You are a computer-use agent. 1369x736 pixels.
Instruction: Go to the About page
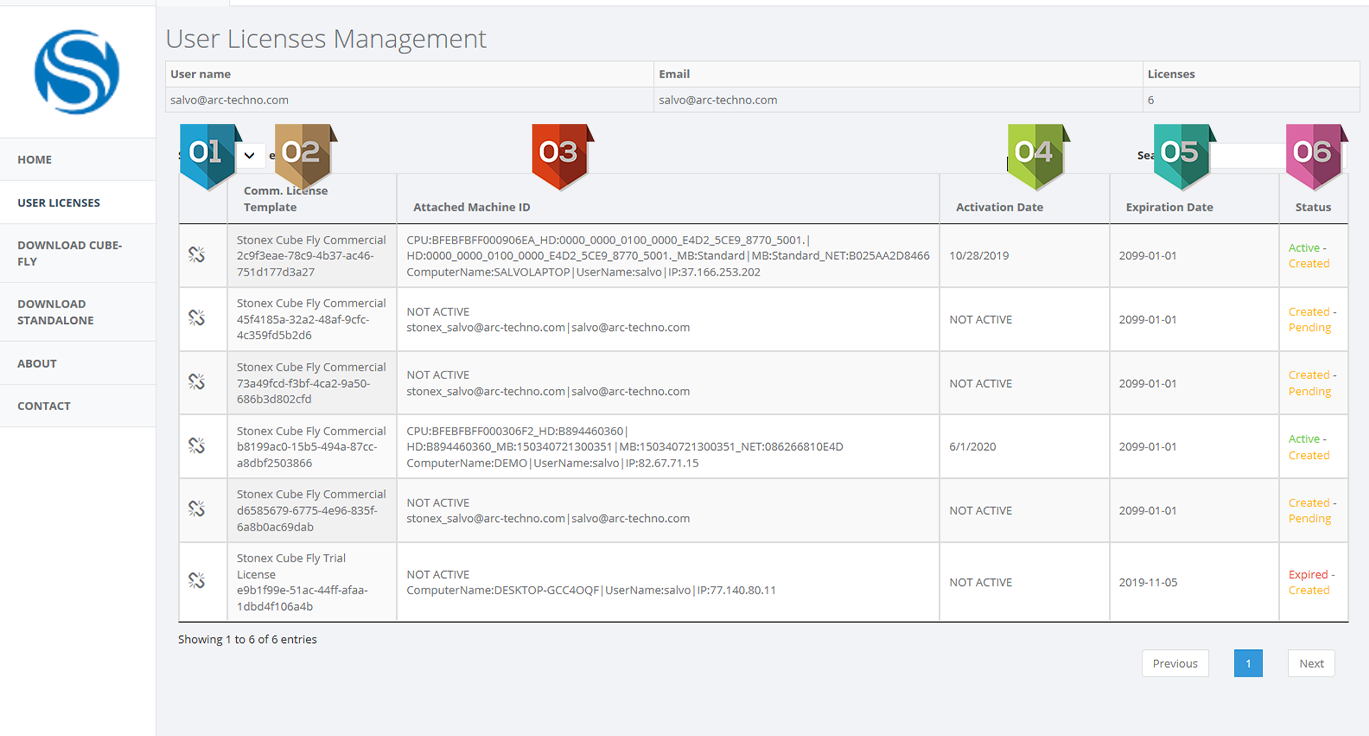[x=78, y=364]
